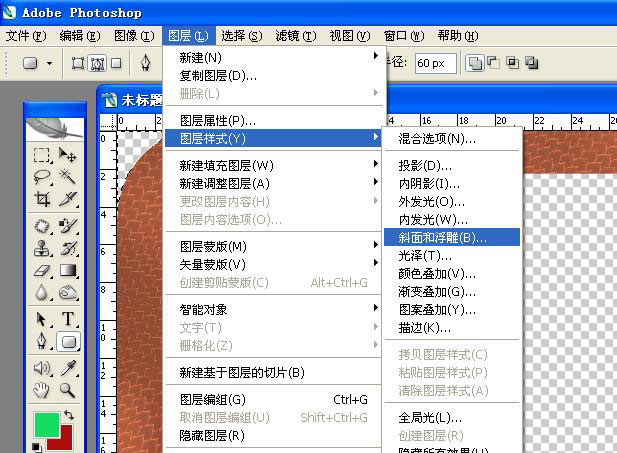Expand 矢量蒙版(V) submenu
The image size is (617, 453).
click(x=274, y=264)
